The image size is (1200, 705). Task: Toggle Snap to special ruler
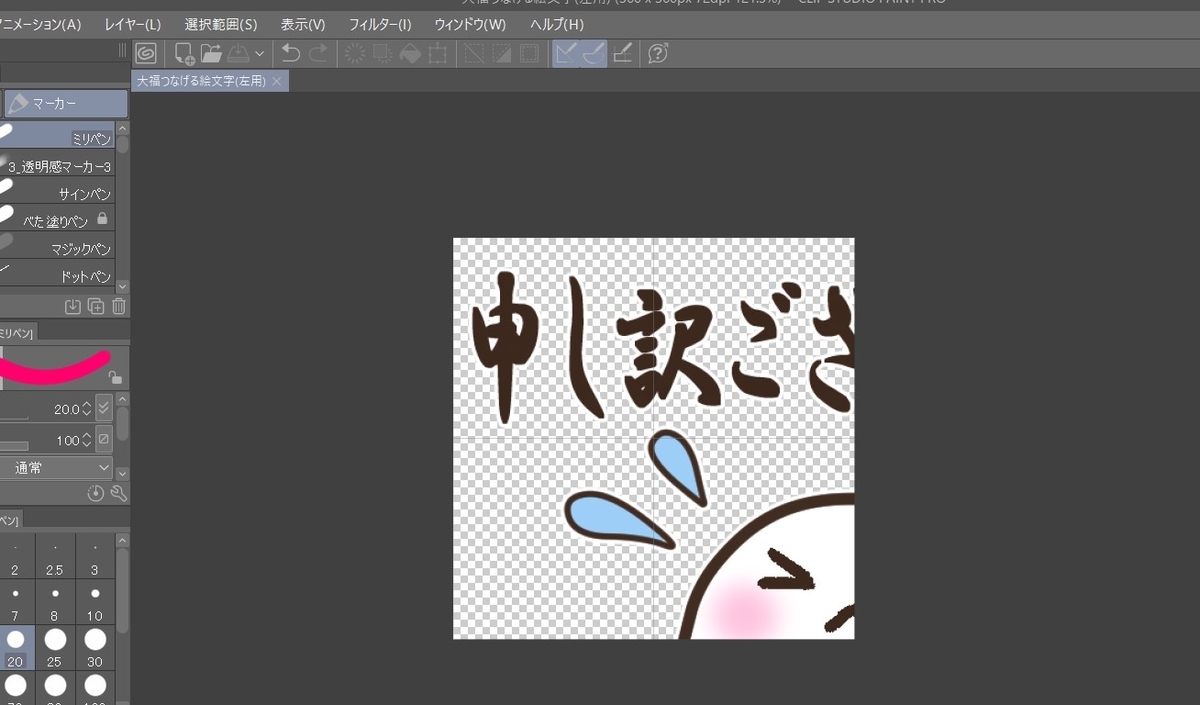[x=594, y=53]
